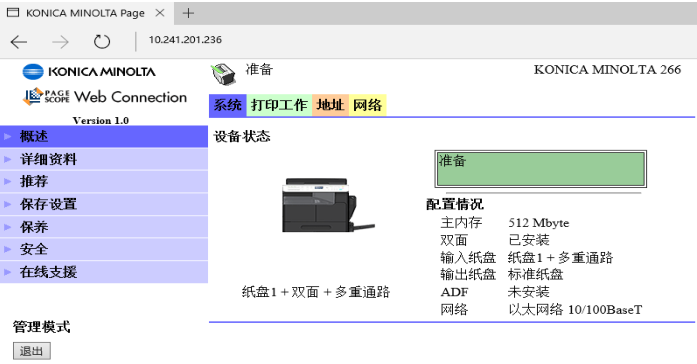Open the 安全 menu item

[x=104, y=249]
